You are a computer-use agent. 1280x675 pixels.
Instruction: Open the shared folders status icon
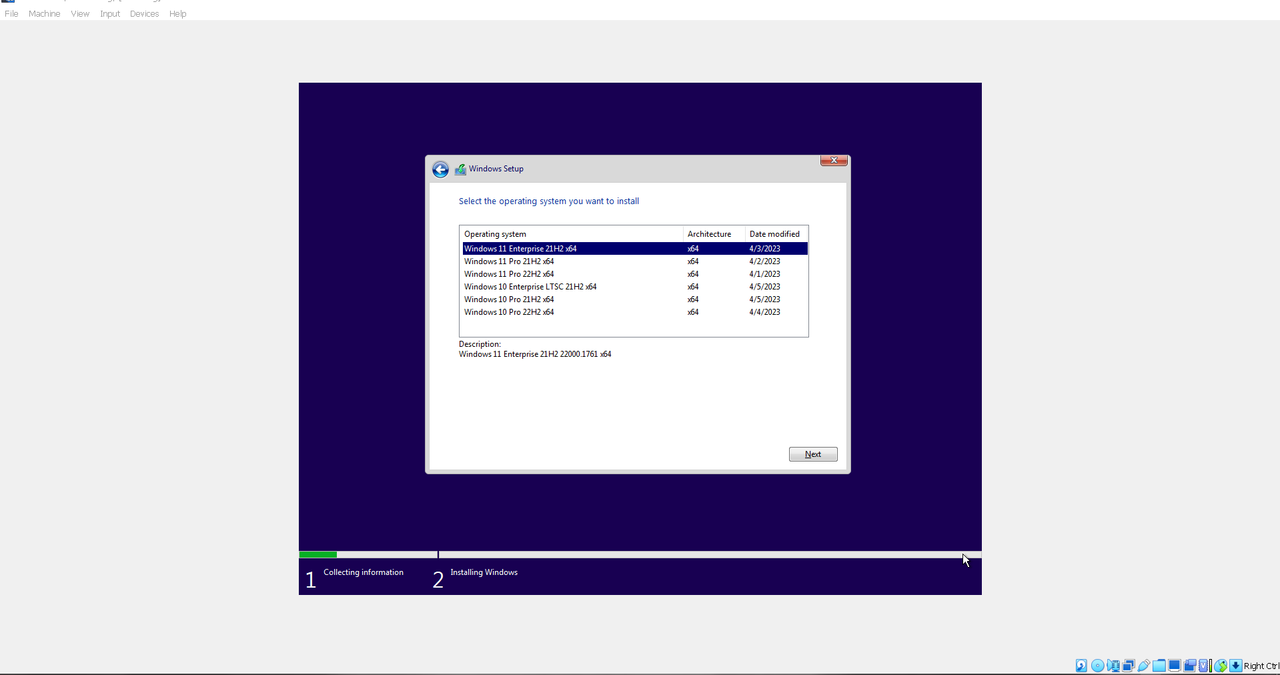point(1159,666)
